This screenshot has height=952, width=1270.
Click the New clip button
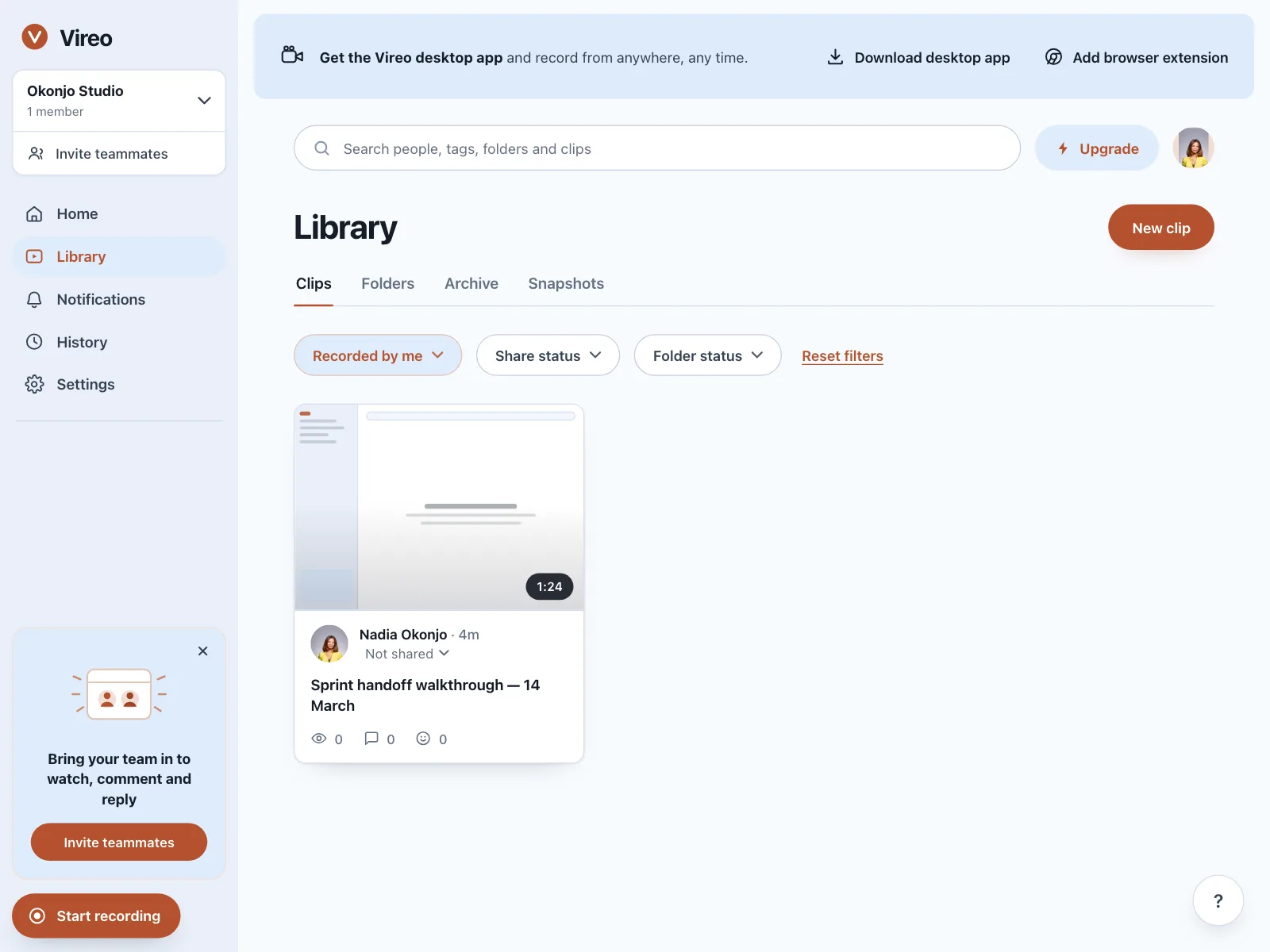pos(1161,228)
